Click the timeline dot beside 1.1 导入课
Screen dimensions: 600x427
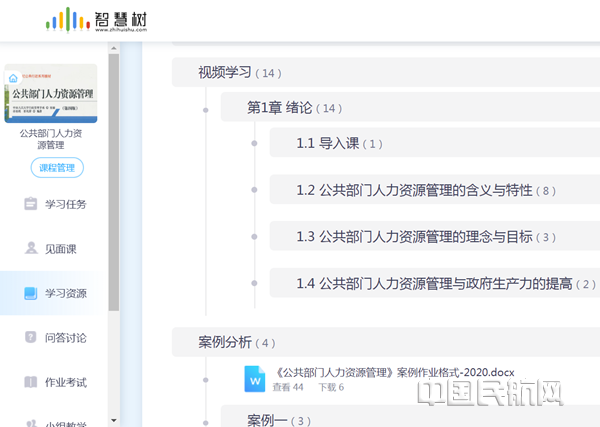pos(254,143)
